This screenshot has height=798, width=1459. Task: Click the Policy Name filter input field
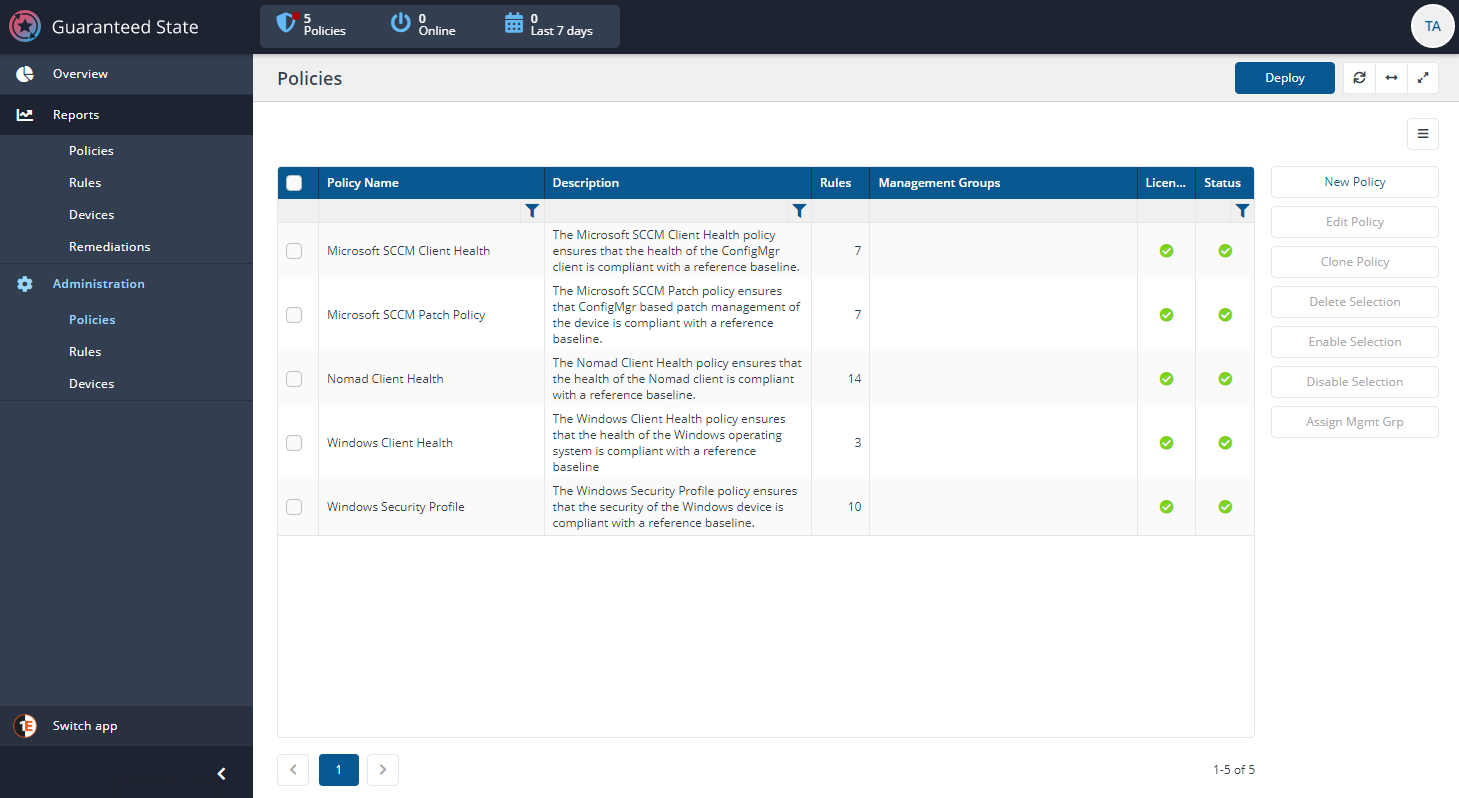(421, 211)
